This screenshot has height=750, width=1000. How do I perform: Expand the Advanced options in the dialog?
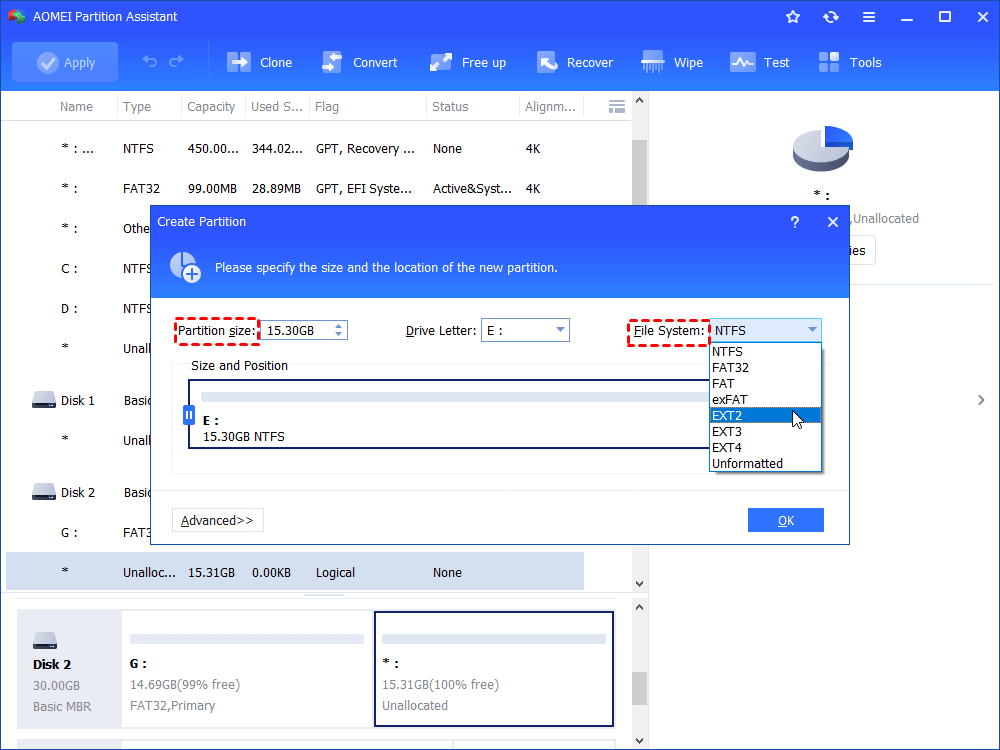click(217, 519)
